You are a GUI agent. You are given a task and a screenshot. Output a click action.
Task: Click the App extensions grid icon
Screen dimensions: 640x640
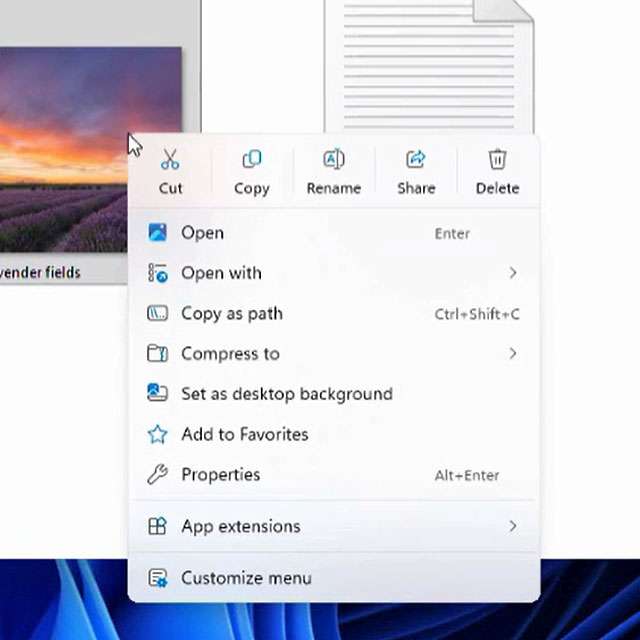(157, 526)
